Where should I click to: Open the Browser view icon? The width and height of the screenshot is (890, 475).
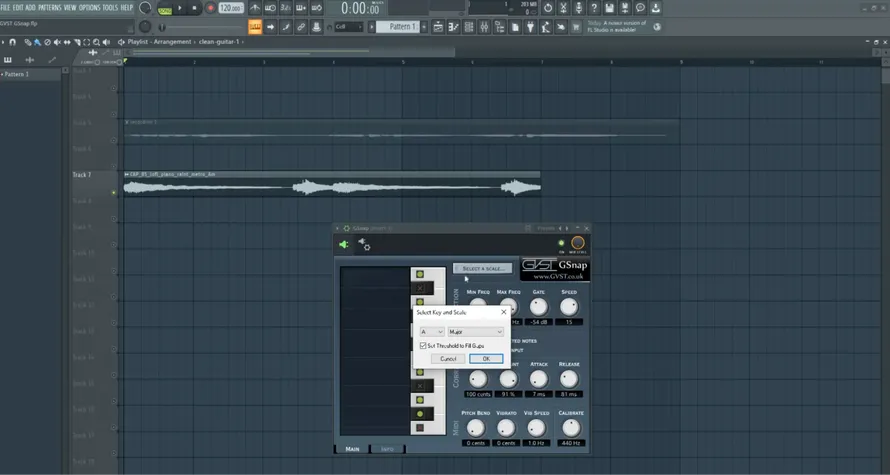499,27
